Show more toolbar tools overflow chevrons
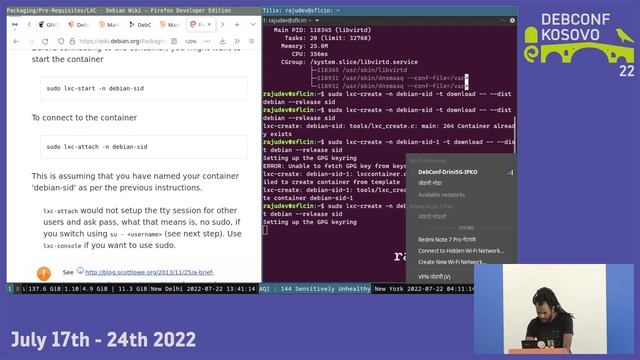 (x=237, y=41)
